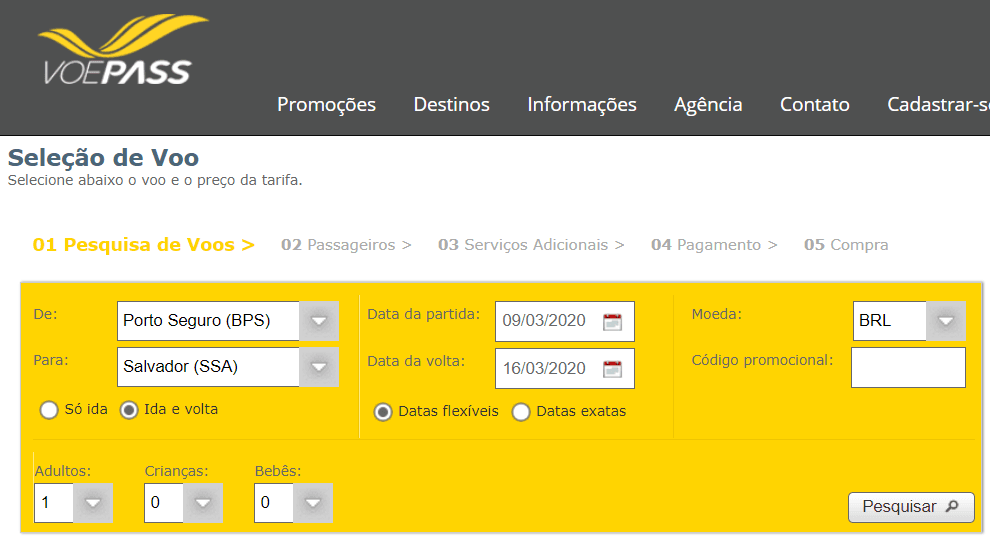Click the Contato link
990x541 pixels.
click(x=814, y=105)
